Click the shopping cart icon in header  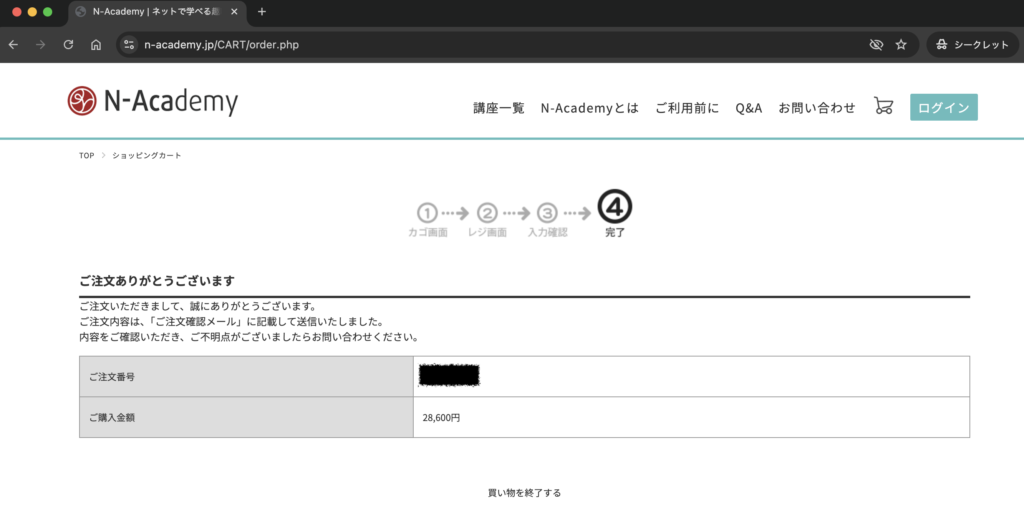(x=883, y=106)
